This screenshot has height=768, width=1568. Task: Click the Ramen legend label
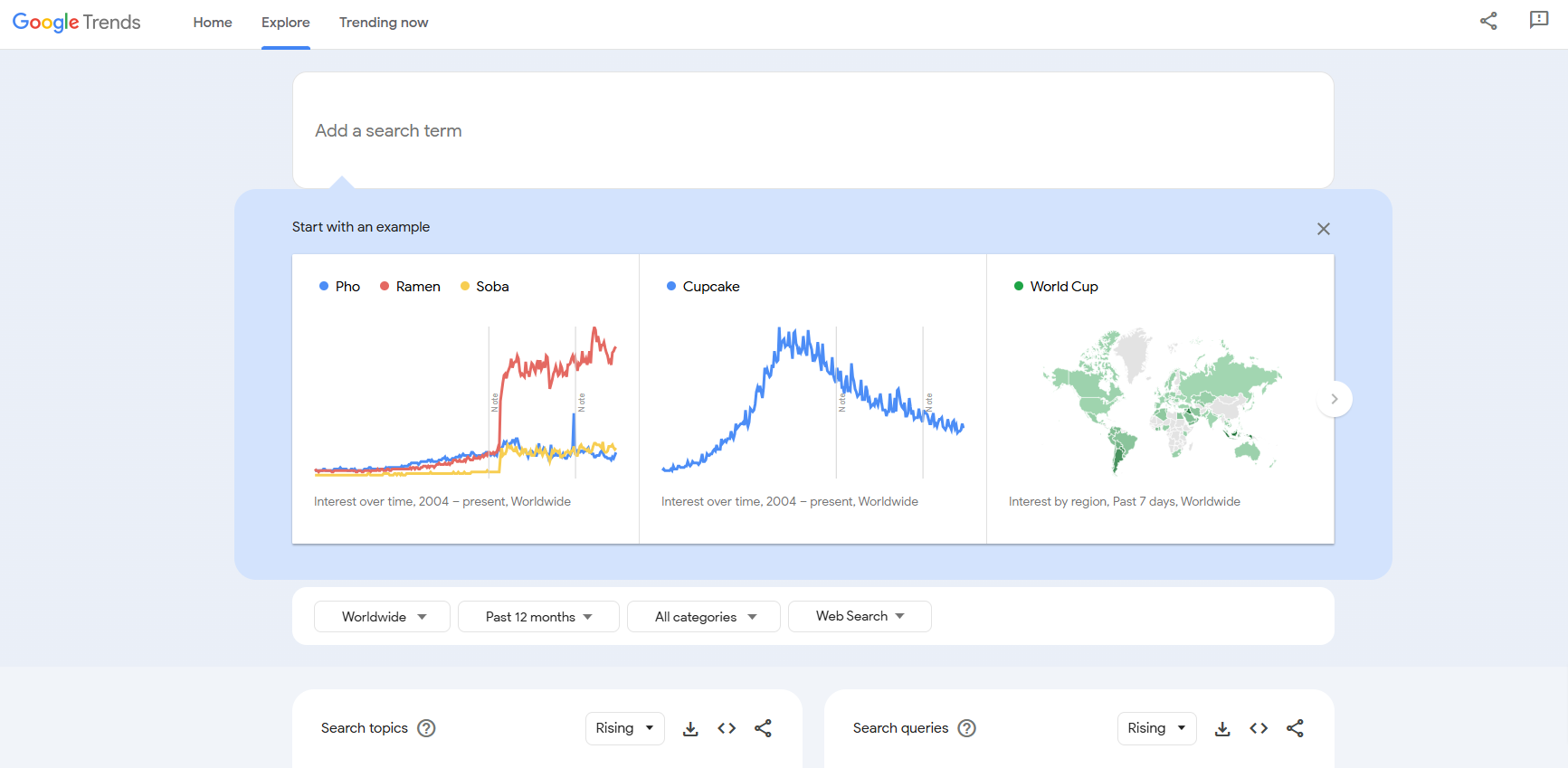point(418,287)
